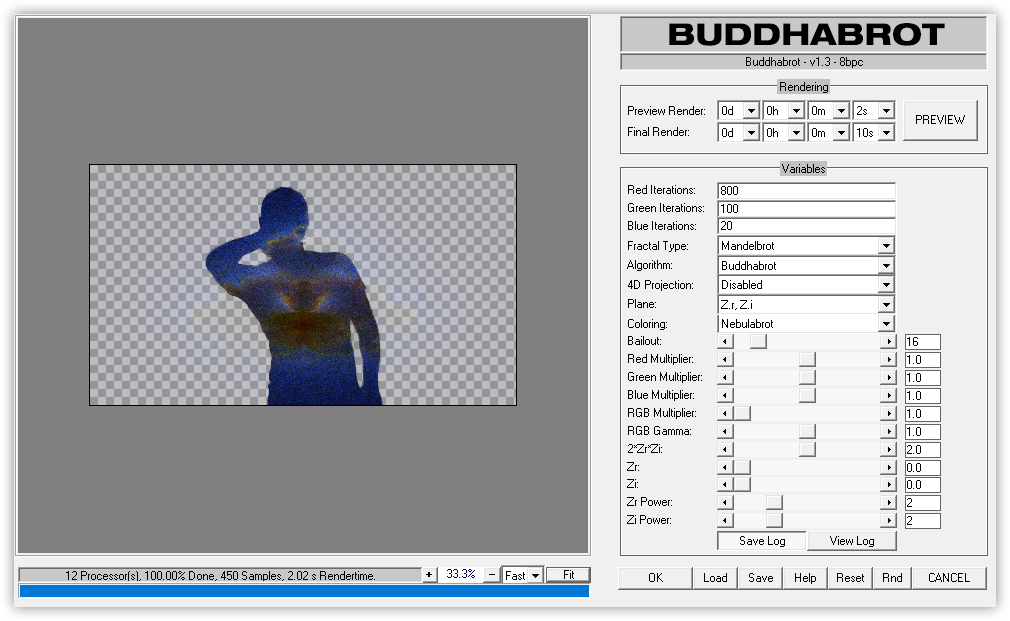This screenshot has width=1010, height=621.
Task: Expand the Plane dropdown
Action: (x=886, y=304)
